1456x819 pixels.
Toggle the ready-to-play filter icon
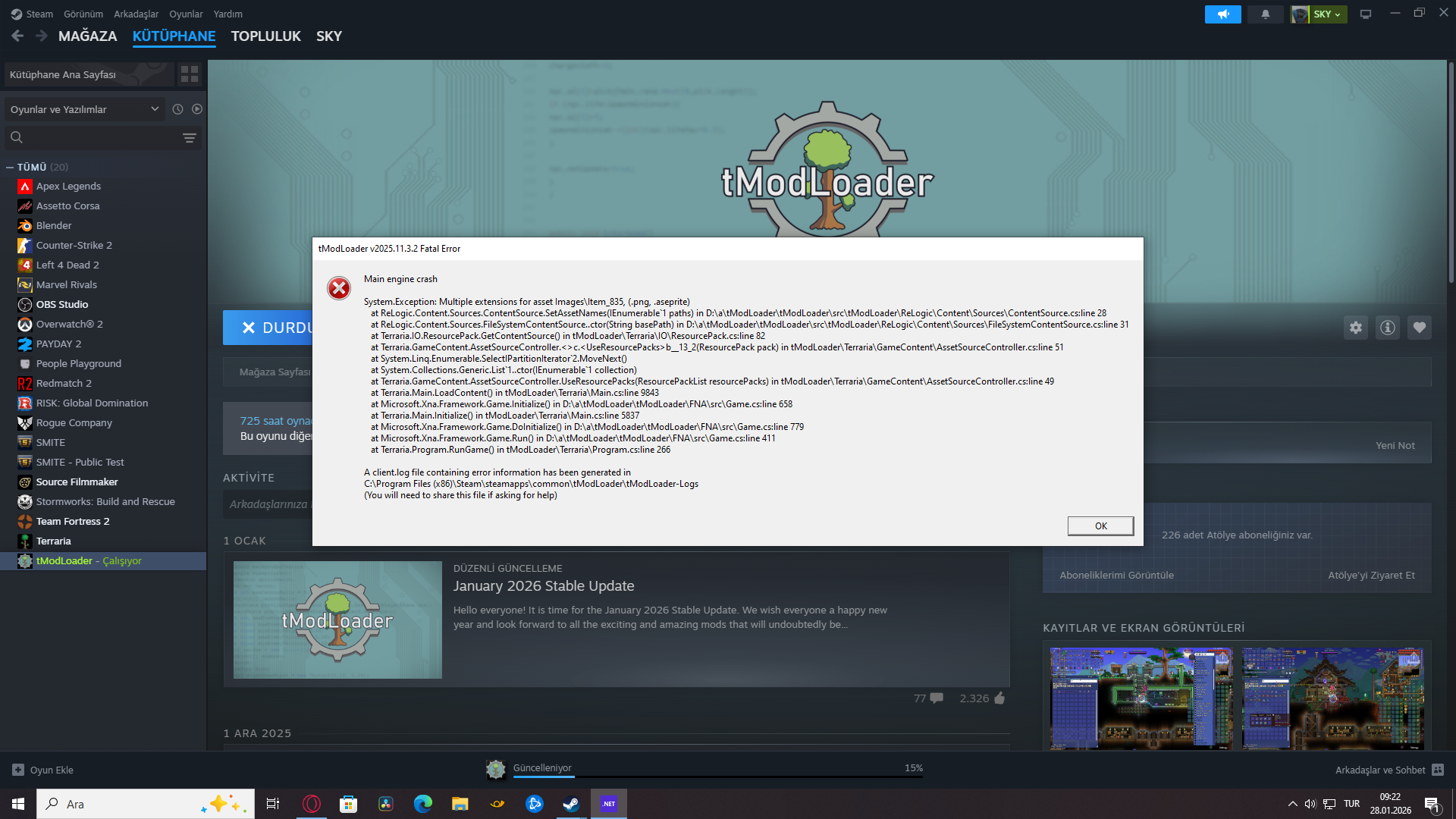197,109
